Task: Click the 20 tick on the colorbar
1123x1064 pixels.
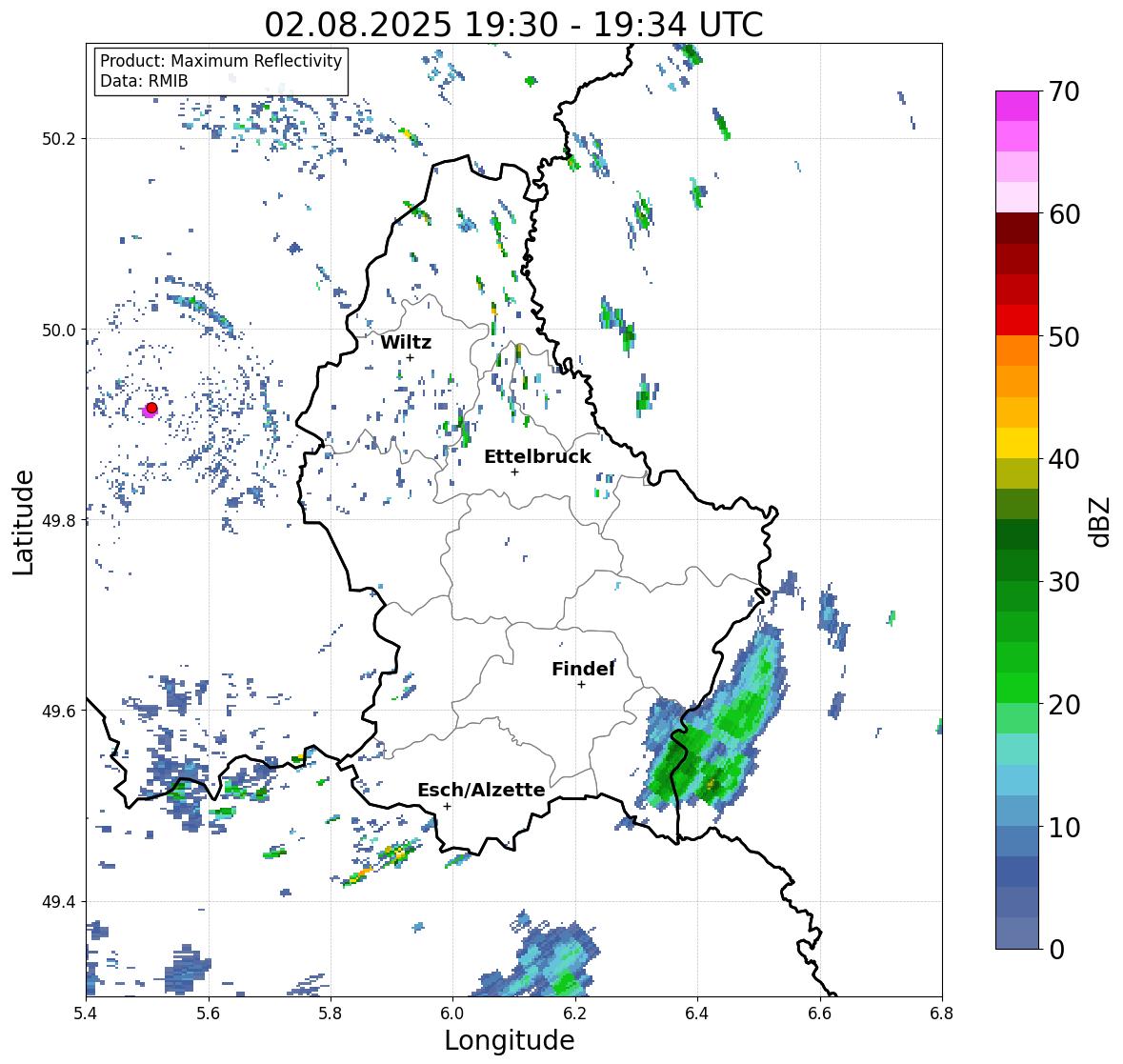Action: pyautogui.click(x=1064, y=704)
